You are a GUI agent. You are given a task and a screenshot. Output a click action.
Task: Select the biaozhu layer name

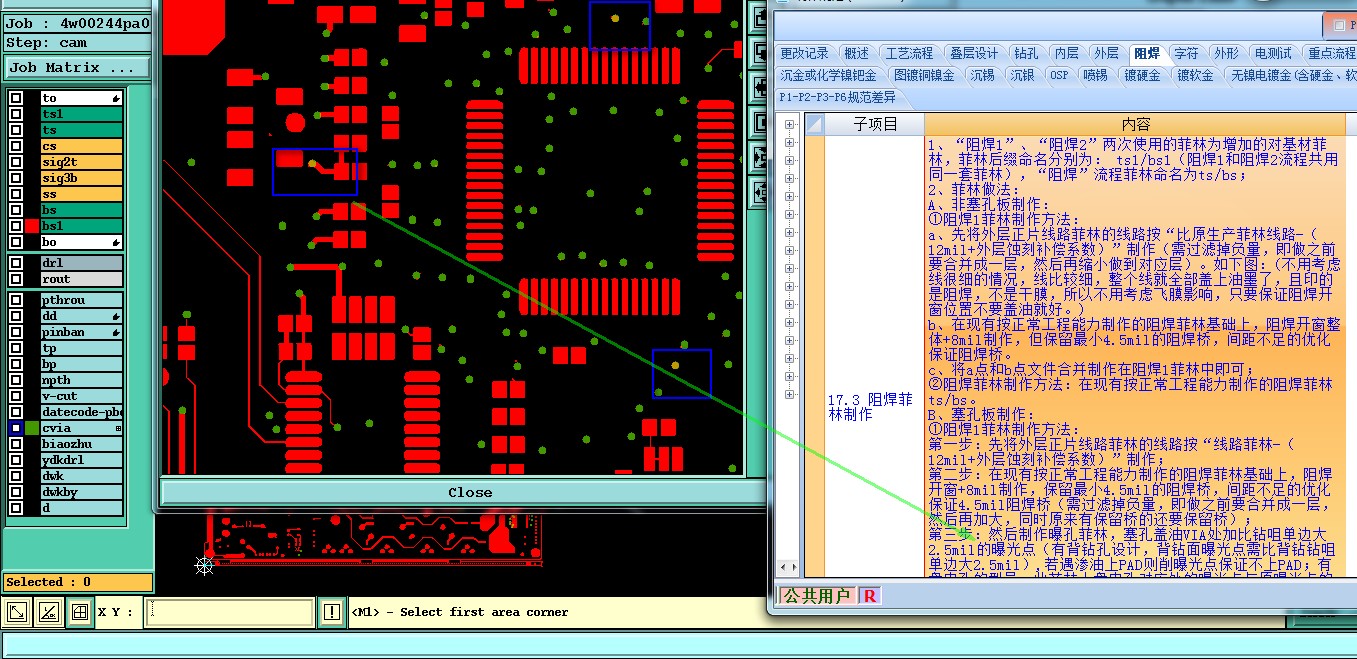(81, 444)
